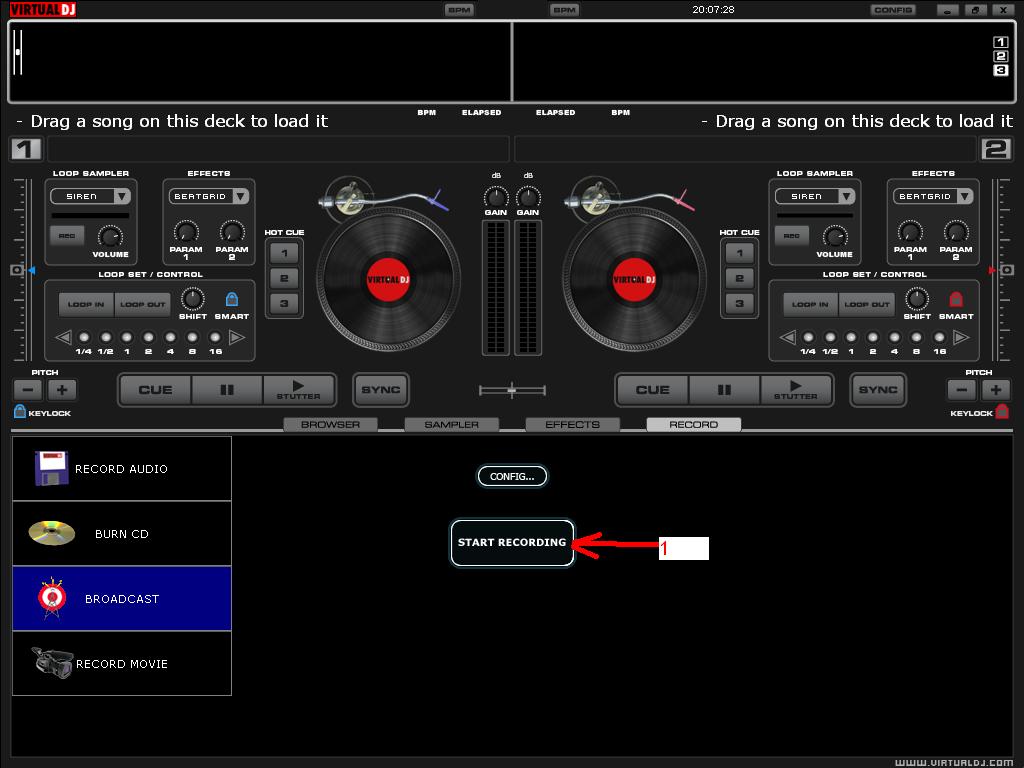Choose the Burn CD disc icon

click(x=52, y=533)
